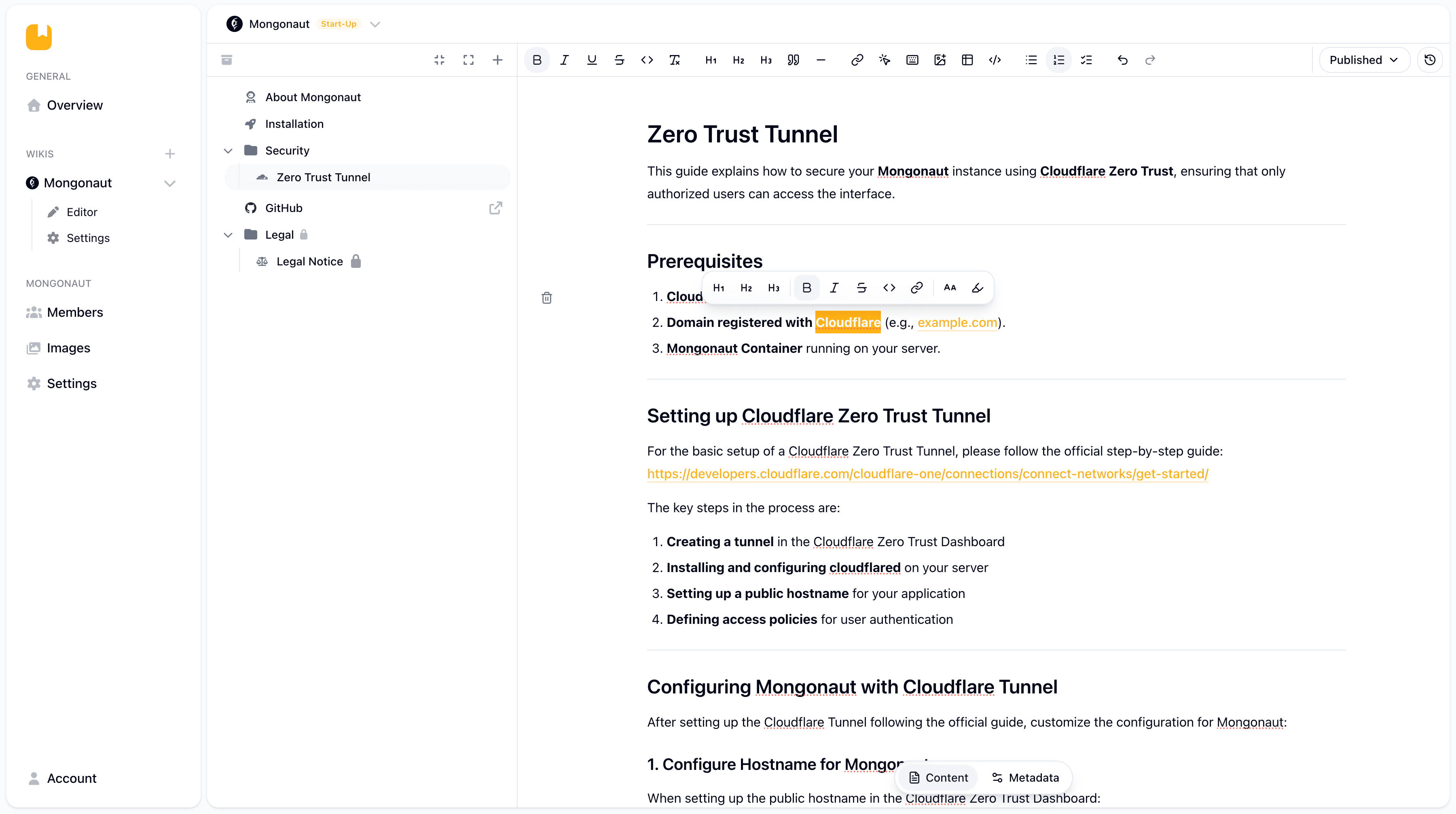Insert an image into the page
The image size is (1456, 814).
[x=940, y=60]
